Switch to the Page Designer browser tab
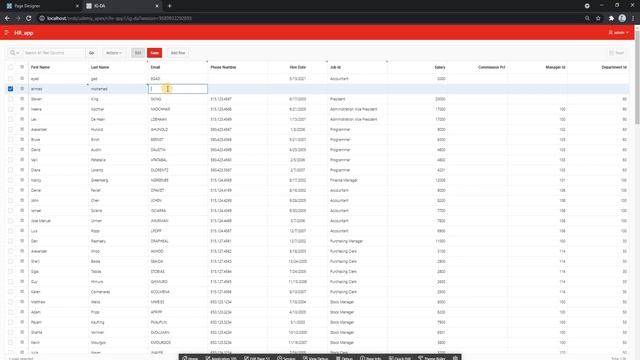This screenshot has width=640, height=360. (42, 6)
